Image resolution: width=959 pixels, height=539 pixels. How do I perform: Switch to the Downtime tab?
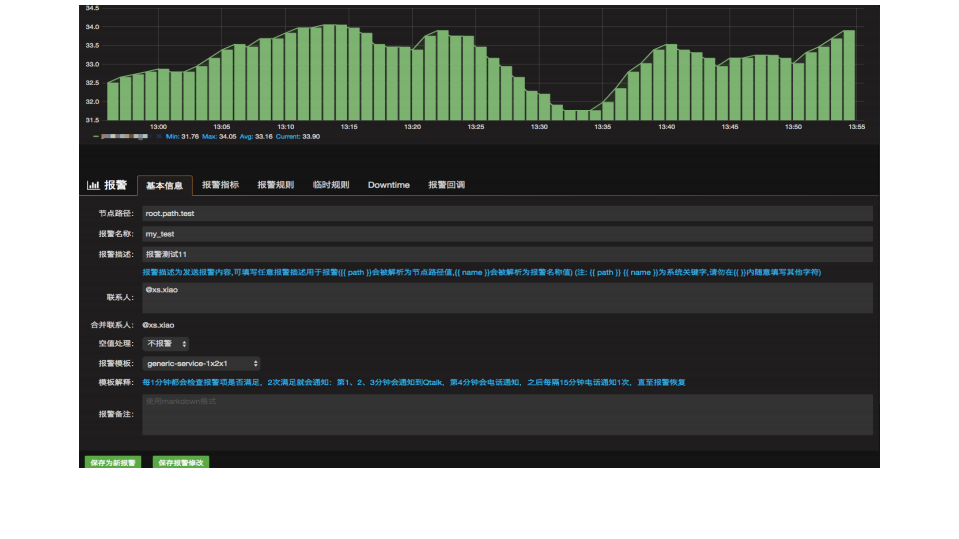tap(388, 185)
